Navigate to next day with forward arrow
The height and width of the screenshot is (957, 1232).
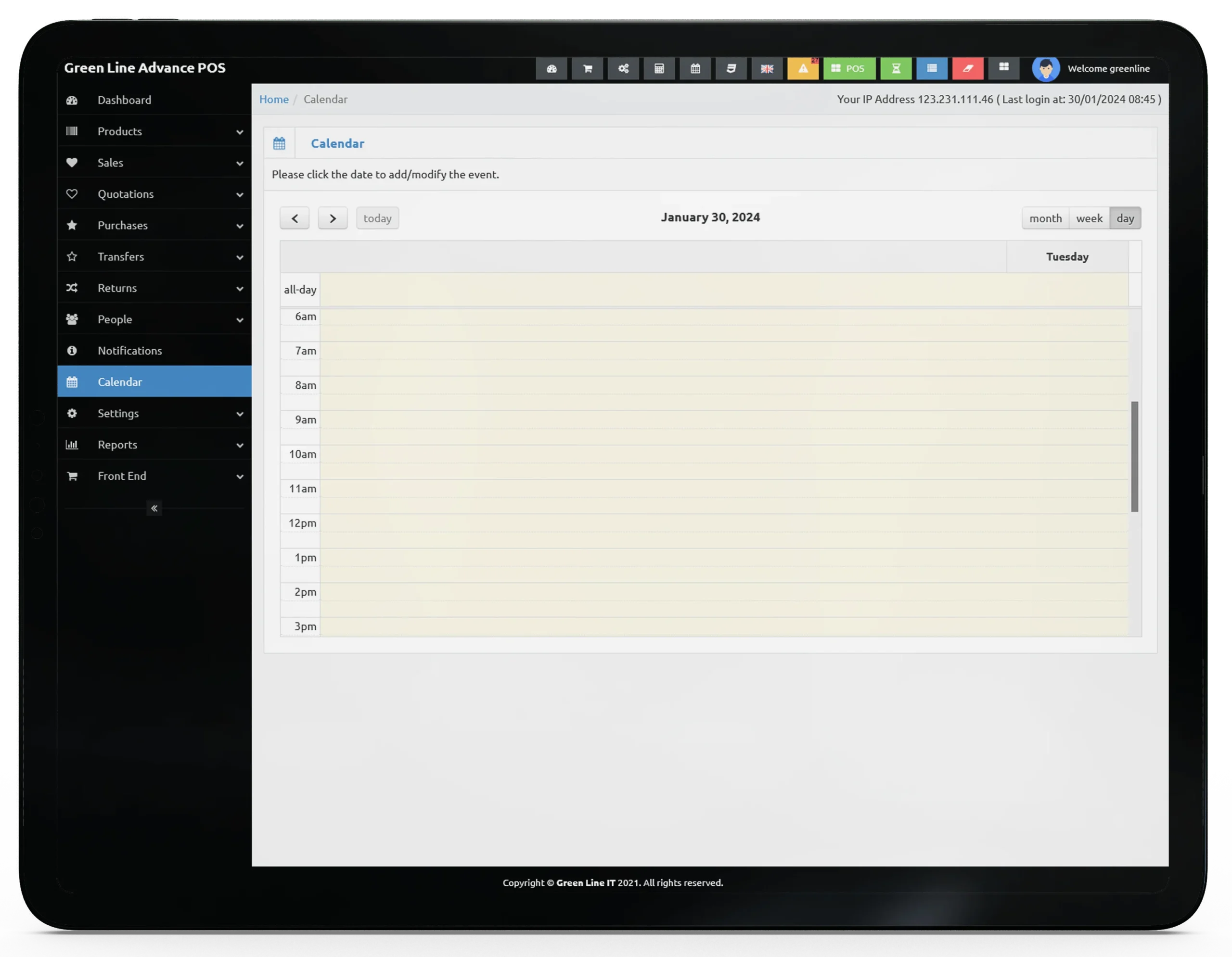(333, 217)
